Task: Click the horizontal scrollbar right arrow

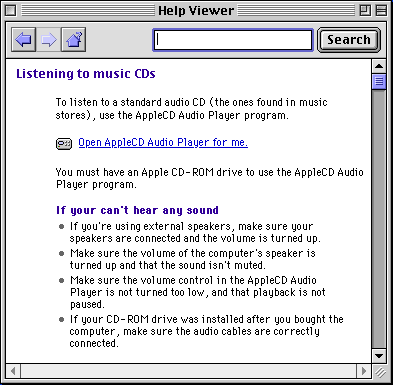Action: click(x=364, y=371)
